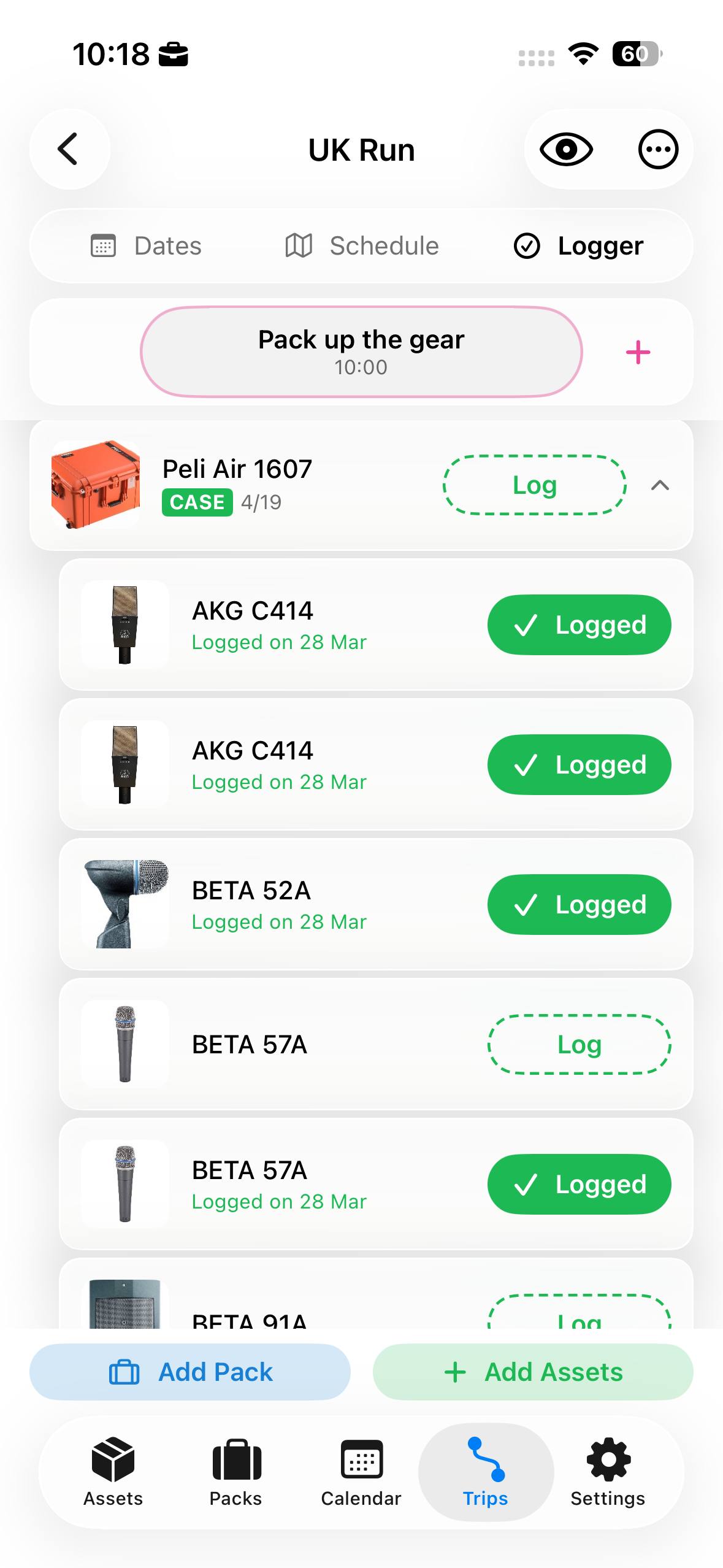Add a new logger entry with pink plus
Image resolution: width=723 pixels, height=1568 pixels.
pos(638,352)
